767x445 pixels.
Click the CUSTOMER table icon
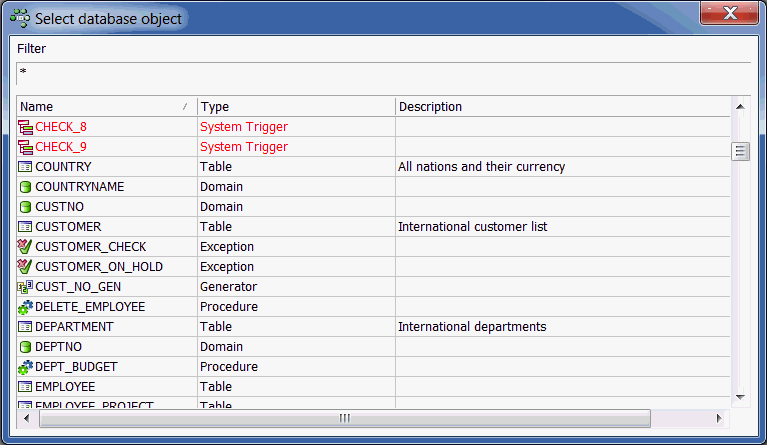[x=25, y=227]
